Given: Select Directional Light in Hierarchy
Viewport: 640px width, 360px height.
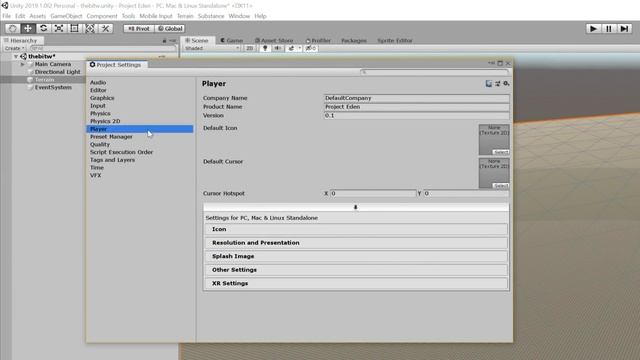Looking at the screenshot, I should [57, 72].
